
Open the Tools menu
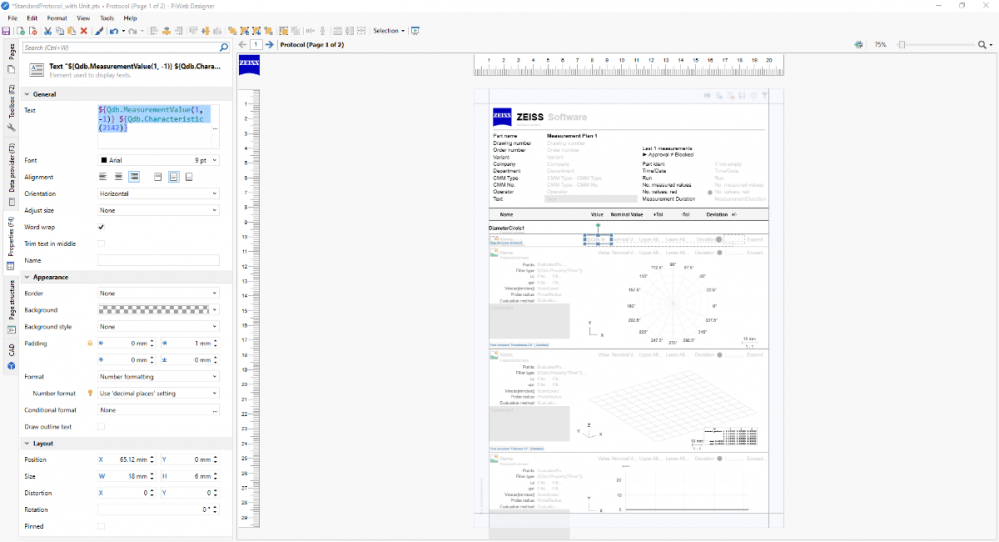click(x=107, y=18)
